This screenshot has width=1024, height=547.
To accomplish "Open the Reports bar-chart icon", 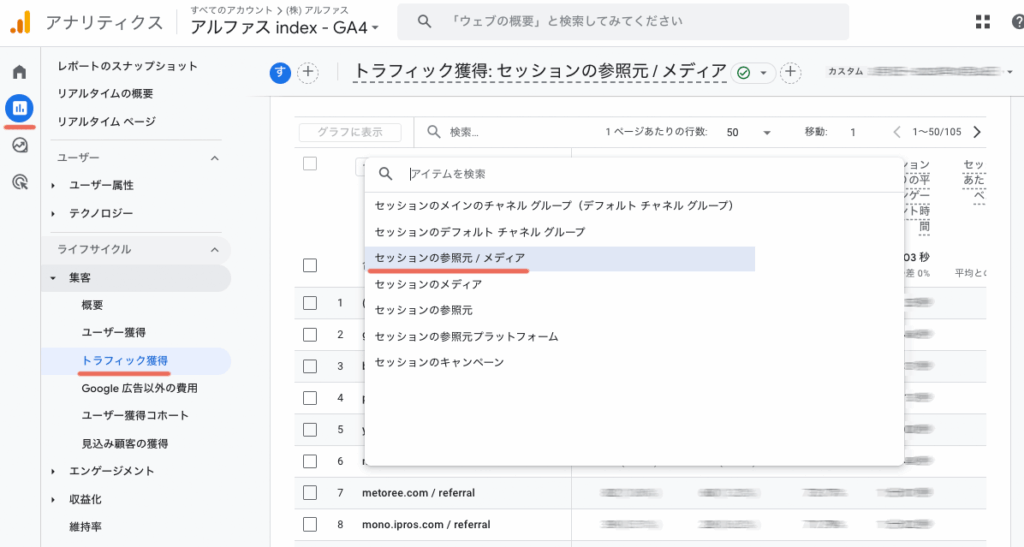I will (19, 108).
